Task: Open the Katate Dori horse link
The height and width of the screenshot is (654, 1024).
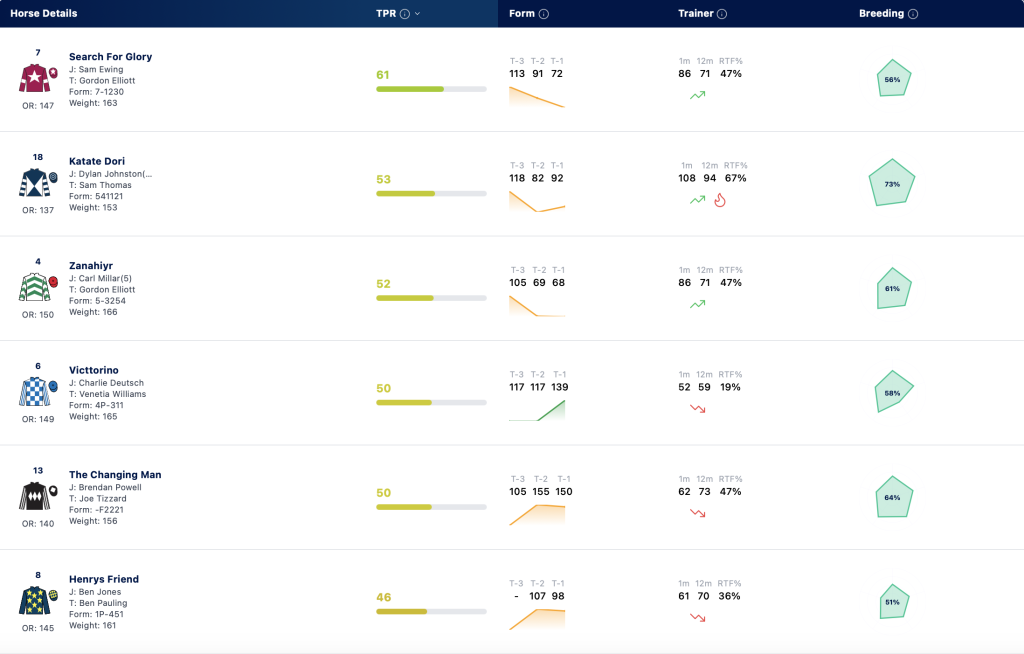Action: pyautogui.click(x=97, y=161)
